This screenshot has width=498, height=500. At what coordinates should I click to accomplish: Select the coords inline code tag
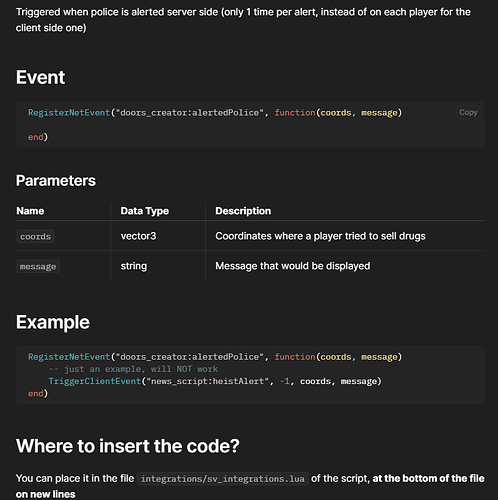(x=35, y=236)
